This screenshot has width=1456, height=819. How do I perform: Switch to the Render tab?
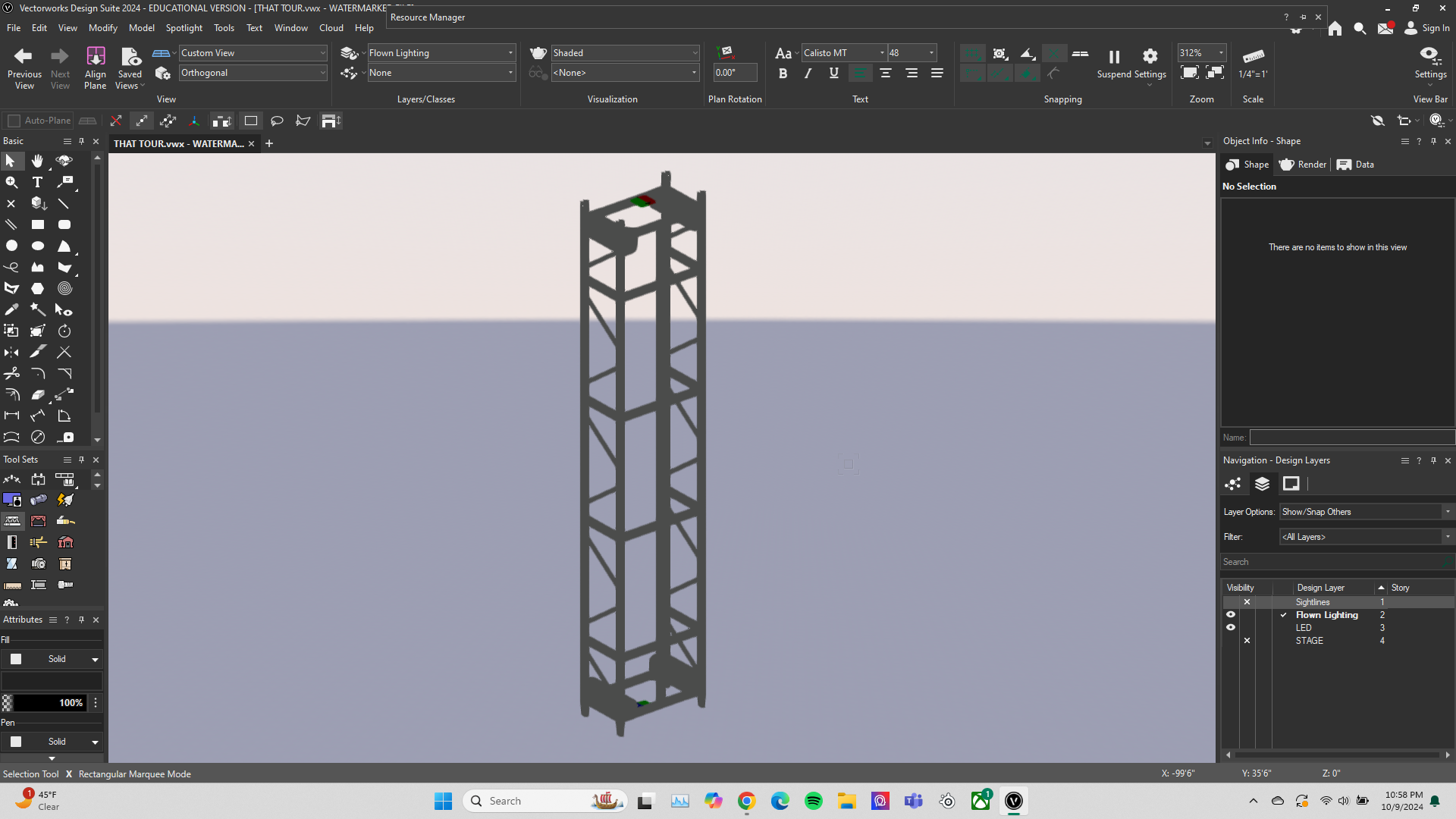point(1303,165)
